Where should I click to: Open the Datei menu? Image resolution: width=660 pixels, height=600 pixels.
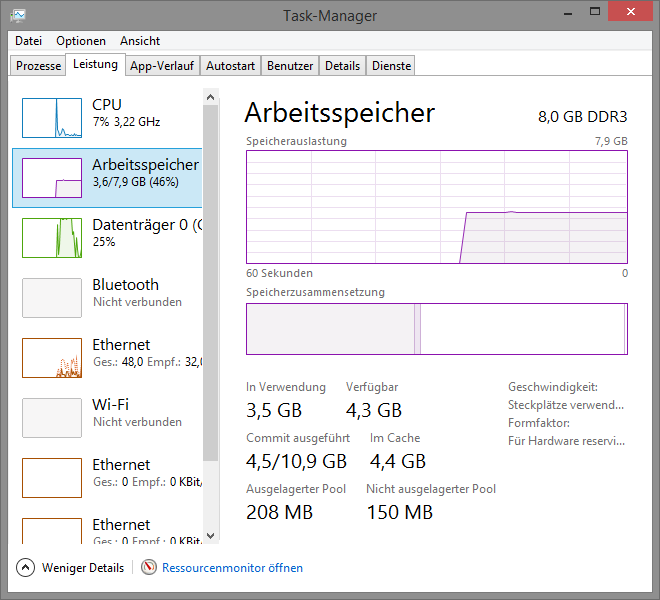click(29, 41)
